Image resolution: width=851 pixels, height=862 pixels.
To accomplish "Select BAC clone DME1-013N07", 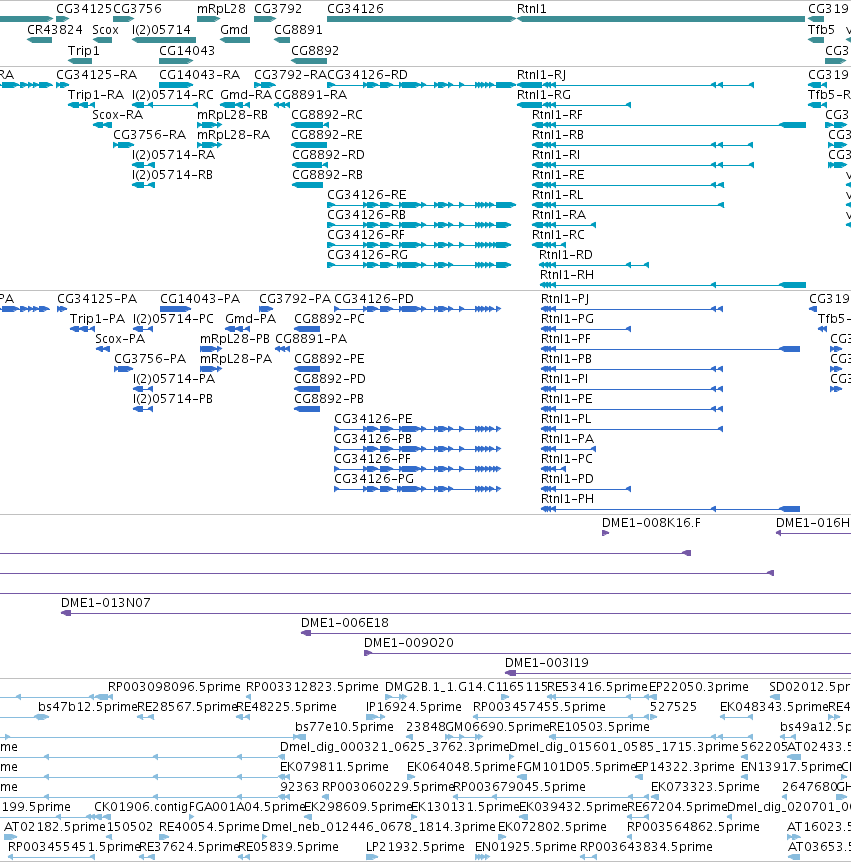I will (x=106, y=603).
